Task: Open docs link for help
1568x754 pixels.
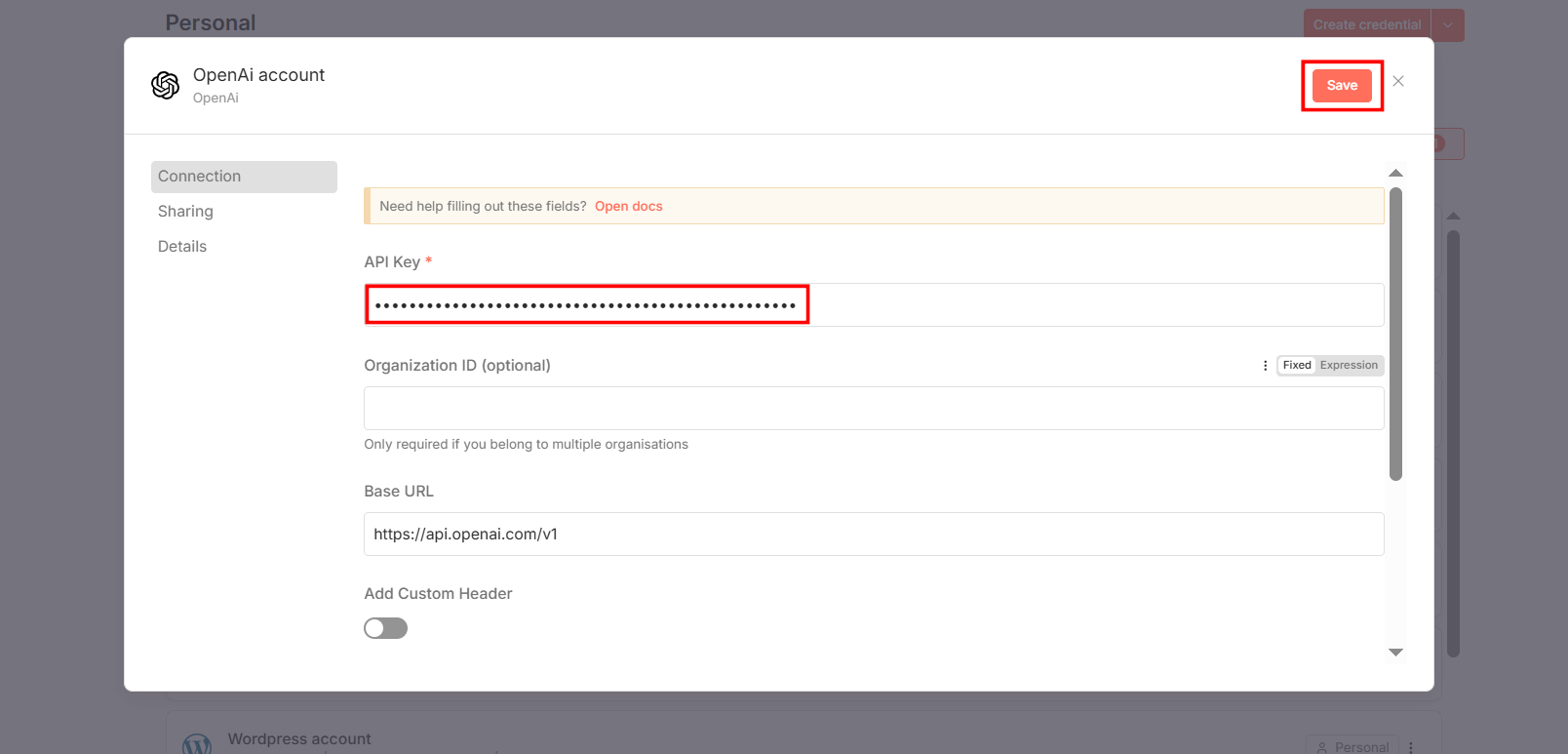Action: pos(628,207)
